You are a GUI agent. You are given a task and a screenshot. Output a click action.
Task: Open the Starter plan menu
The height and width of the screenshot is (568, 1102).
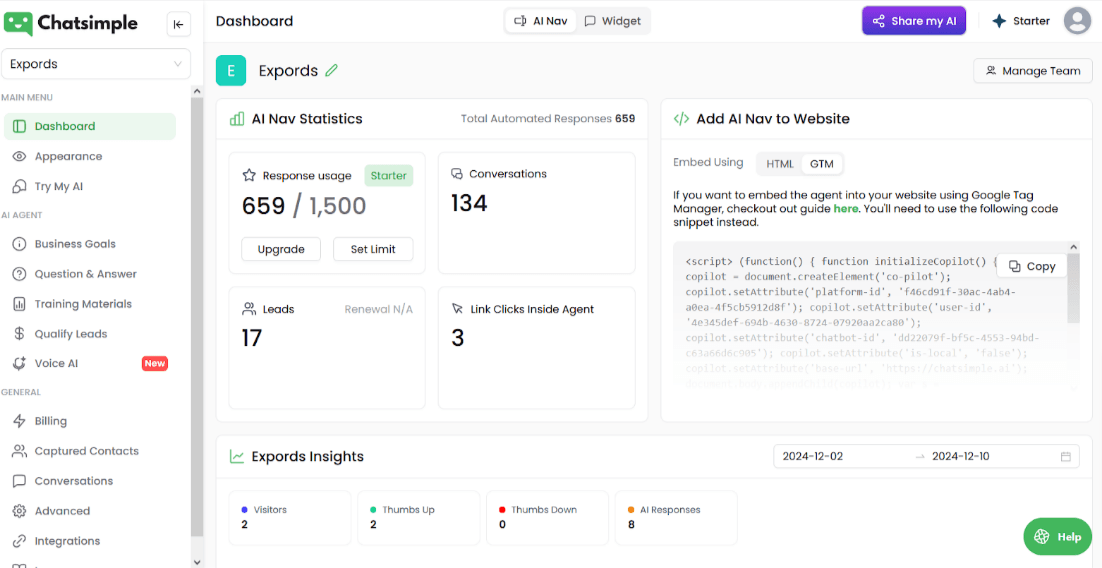point(1019,21)
